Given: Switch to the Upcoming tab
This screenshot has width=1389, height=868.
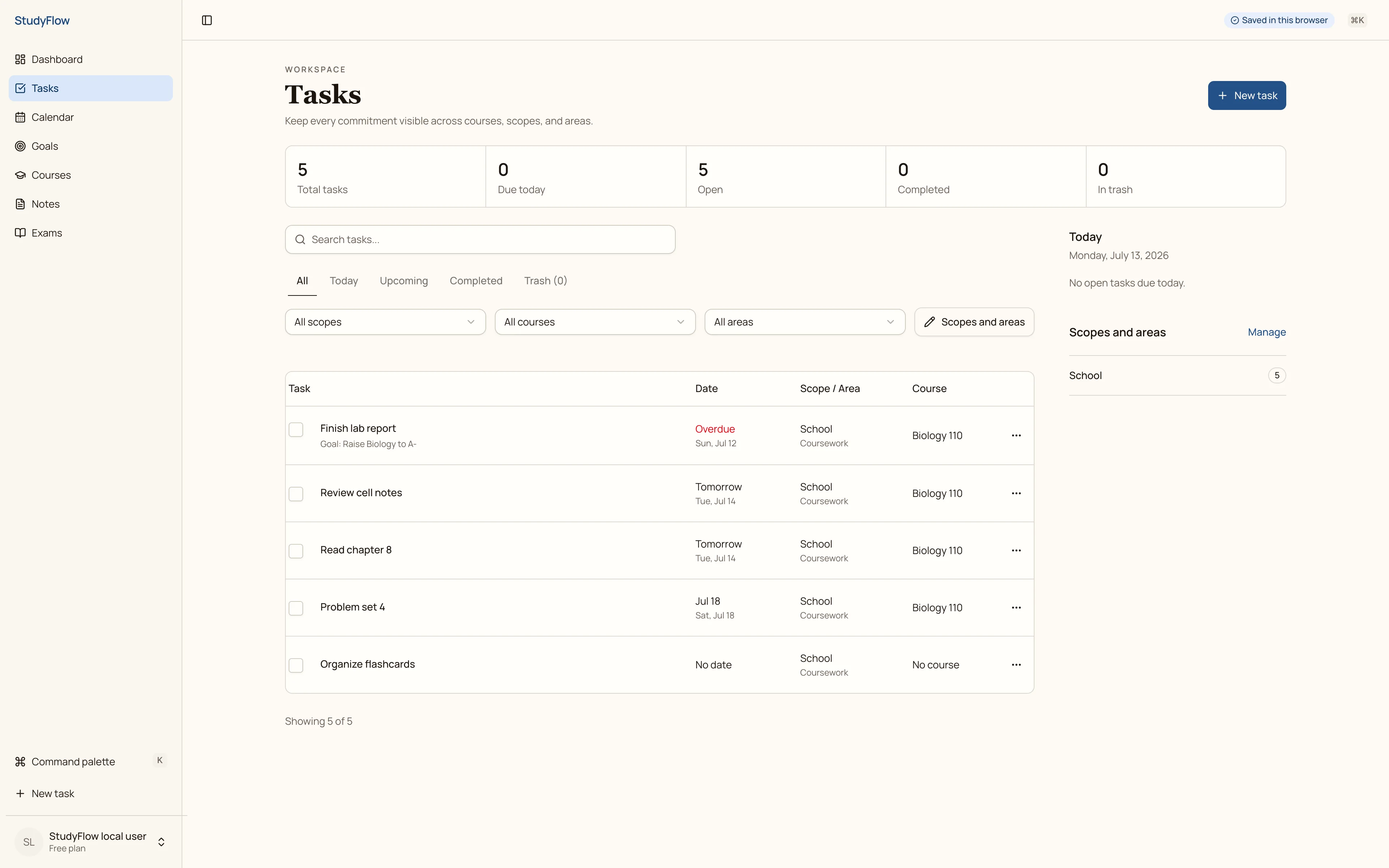Looking at the screenshot, I should click(x=404, y=281).
